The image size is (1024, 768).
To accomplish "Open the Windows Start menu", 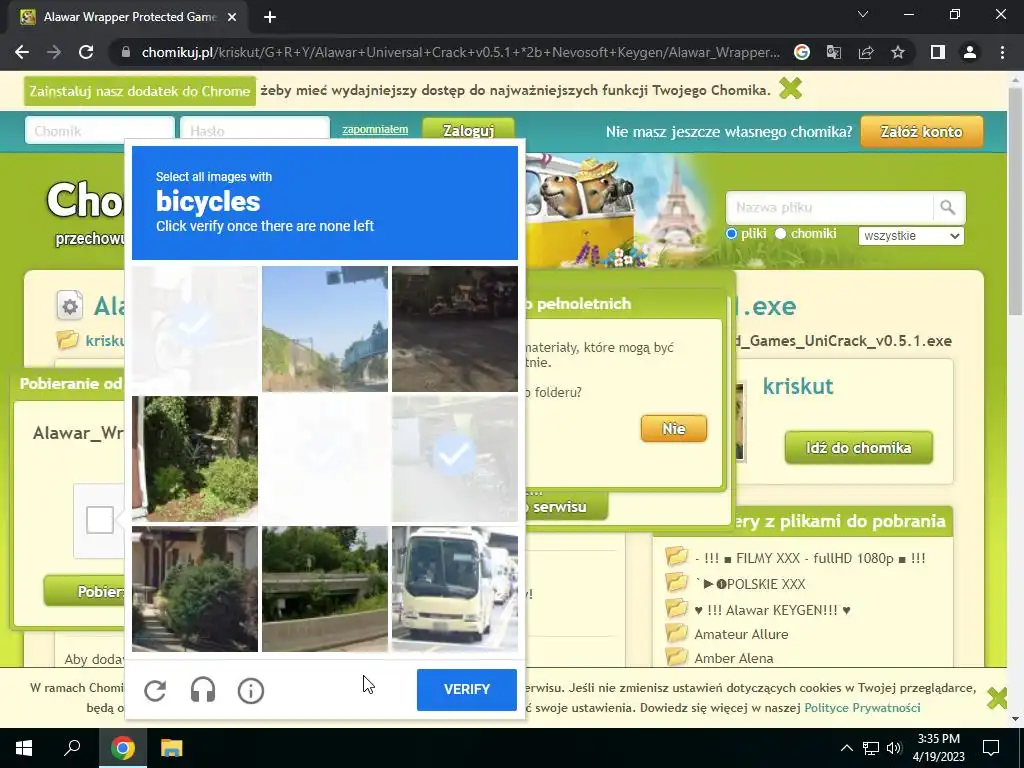I will point(24,748).
